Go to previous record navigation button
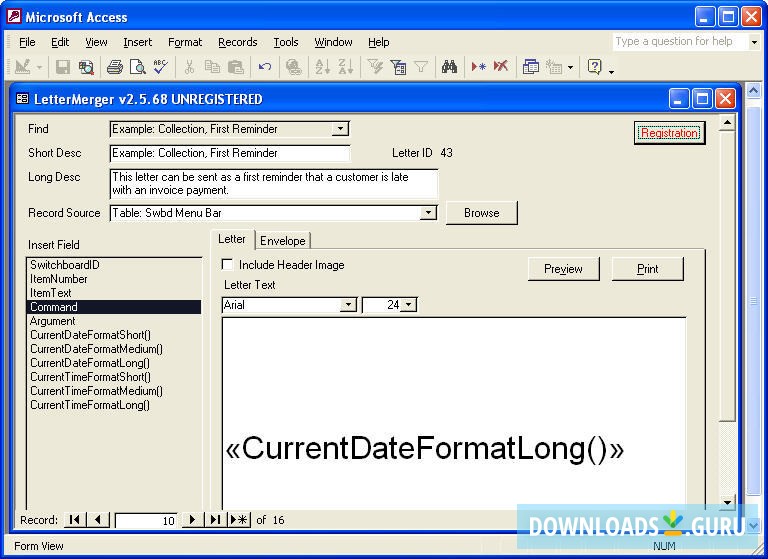Viewport: 768px width, 559px height. coord(98,519)
